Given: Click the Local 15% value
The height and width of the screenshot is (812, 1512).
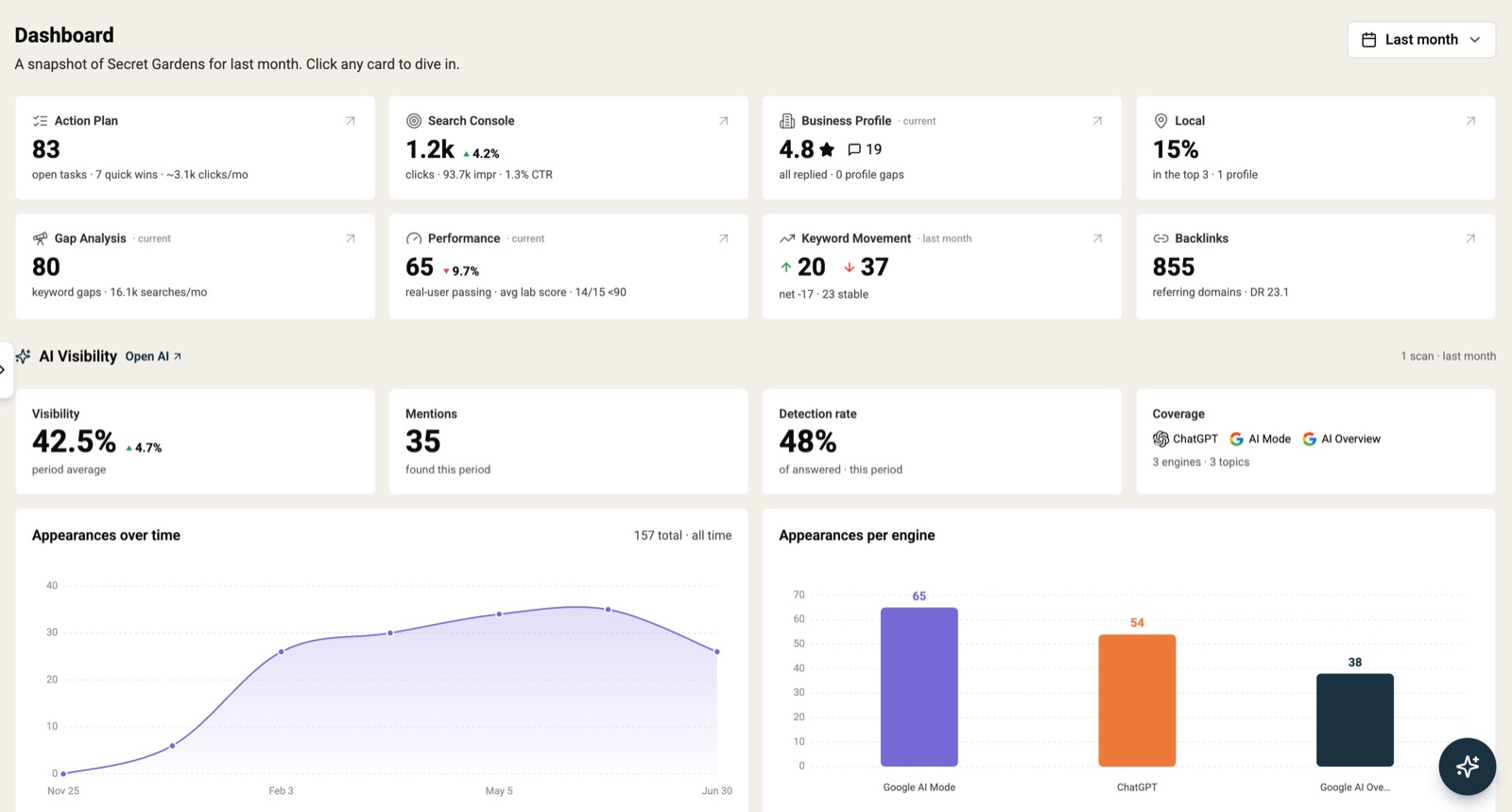Looking at the screenshot, I should pos(1176,149).
